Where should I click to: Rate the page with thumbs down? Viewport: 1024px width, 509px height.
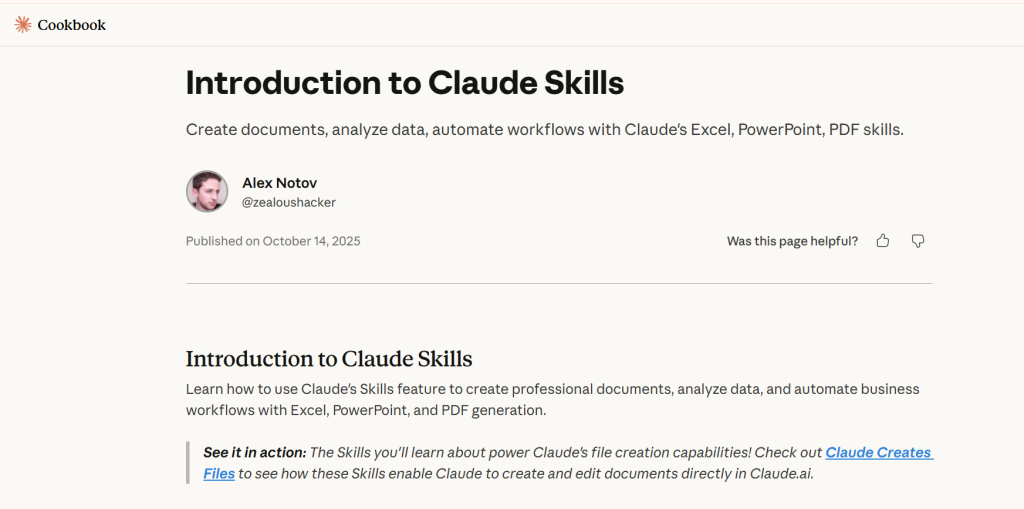pyautogui.click(x=918, y=241)
